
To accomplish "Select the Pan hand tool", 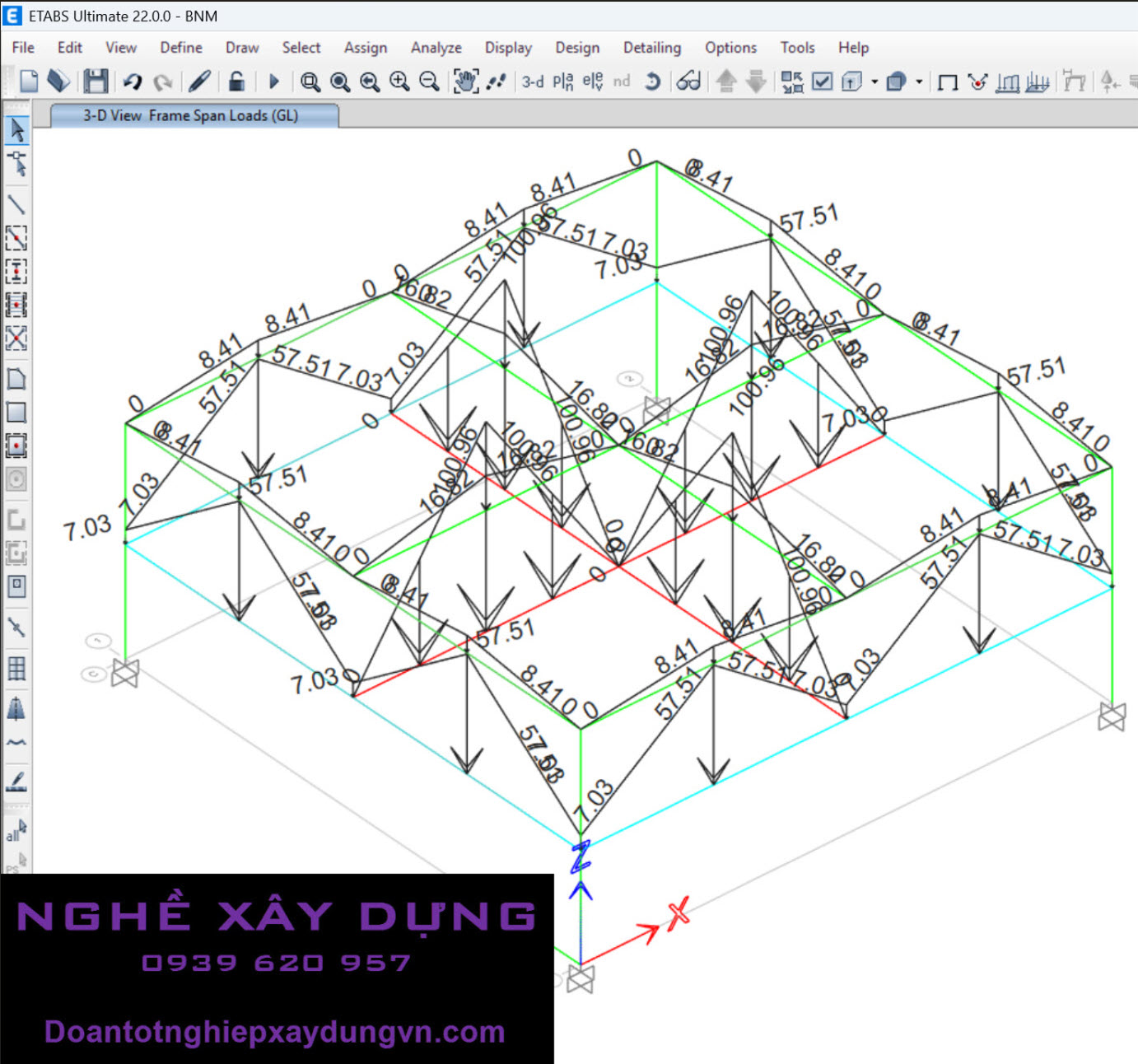I will (x=465, y=81).
